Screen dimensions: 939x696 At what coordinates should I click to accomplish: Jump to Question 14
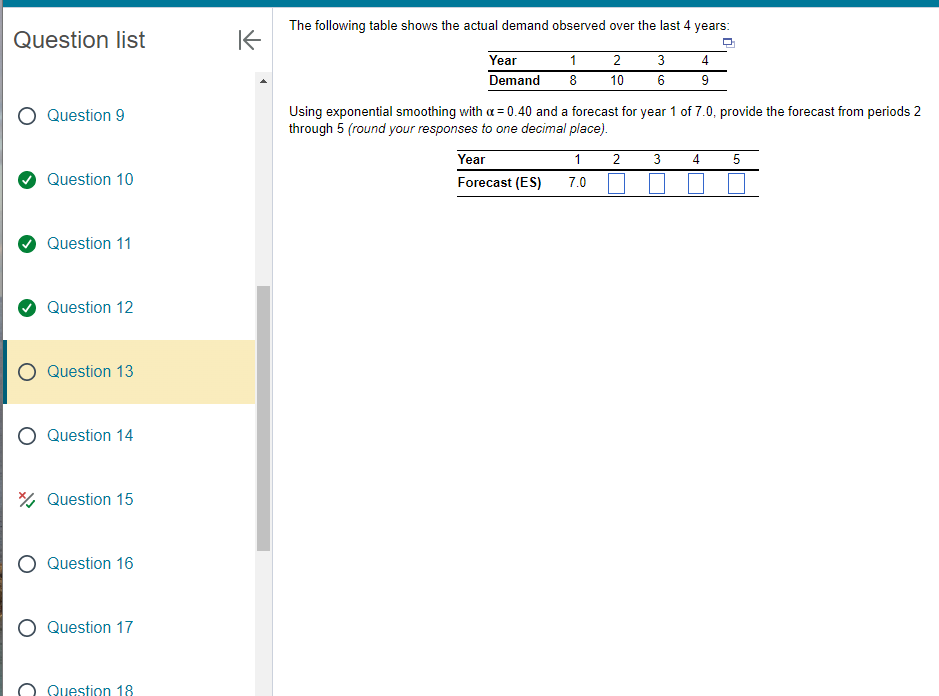90,436
